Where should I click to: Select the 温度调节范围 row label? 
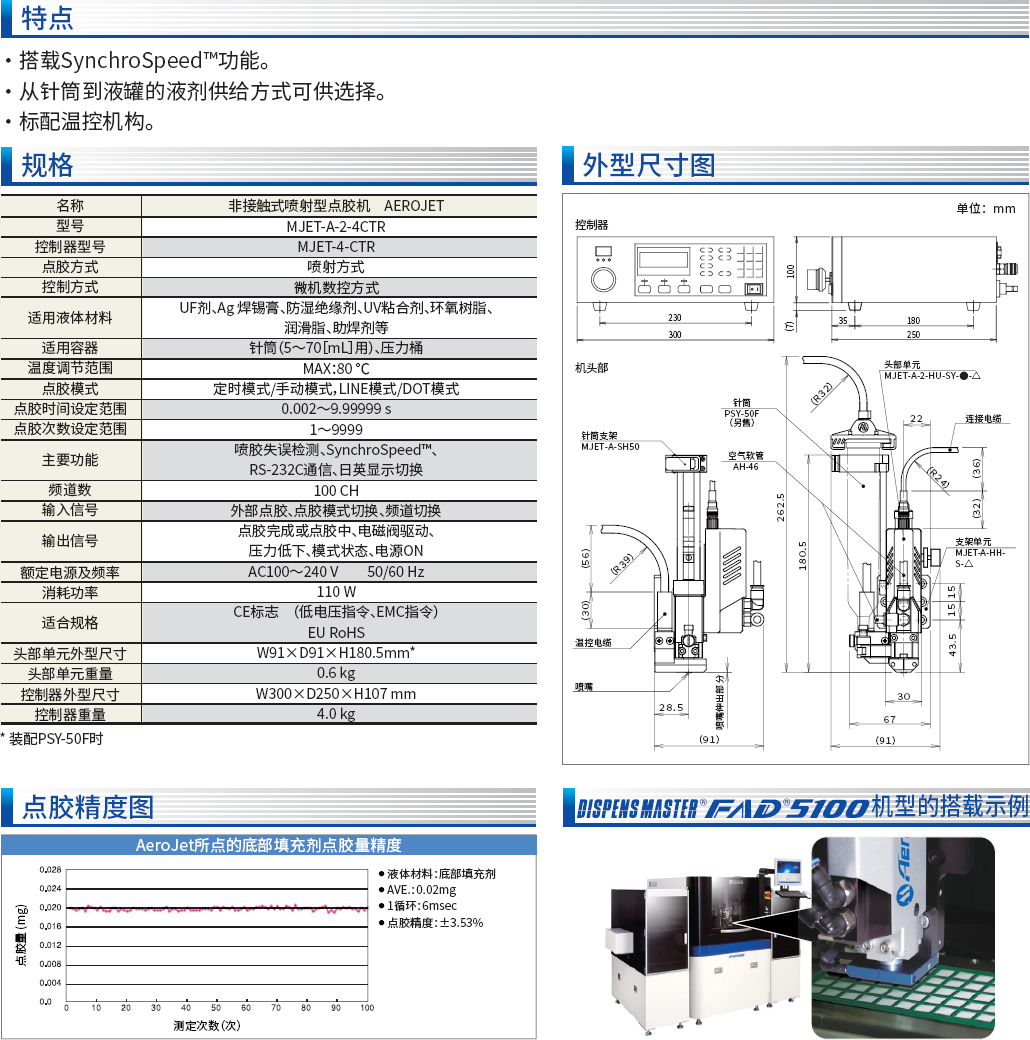70,368
